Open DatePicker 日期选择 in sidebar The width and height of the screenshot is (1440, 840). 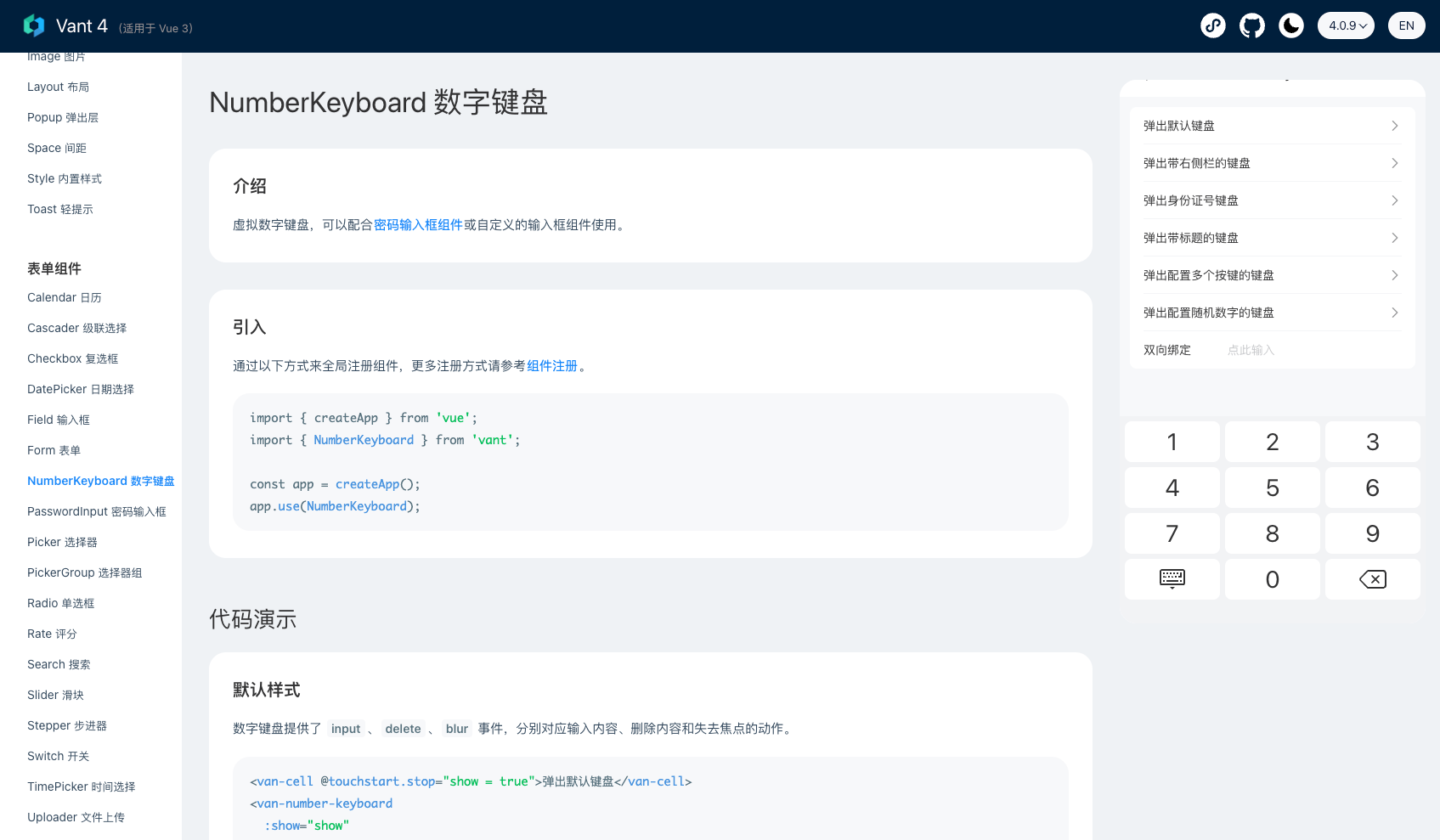pyautogui.click(x=81, y=389)
